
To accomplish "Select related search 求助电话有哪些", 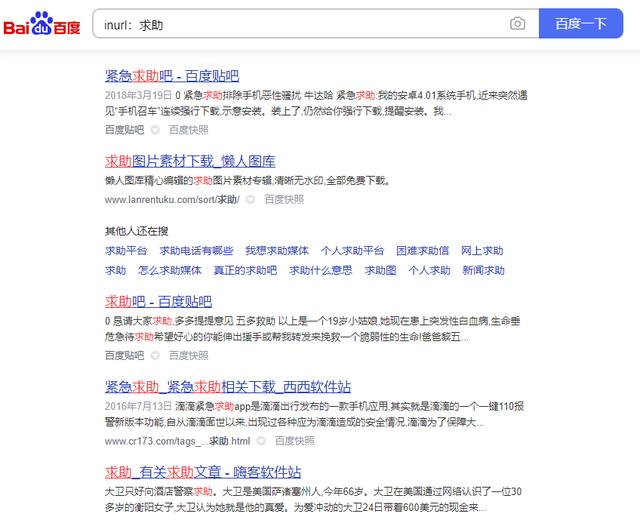I will point(196,251).
